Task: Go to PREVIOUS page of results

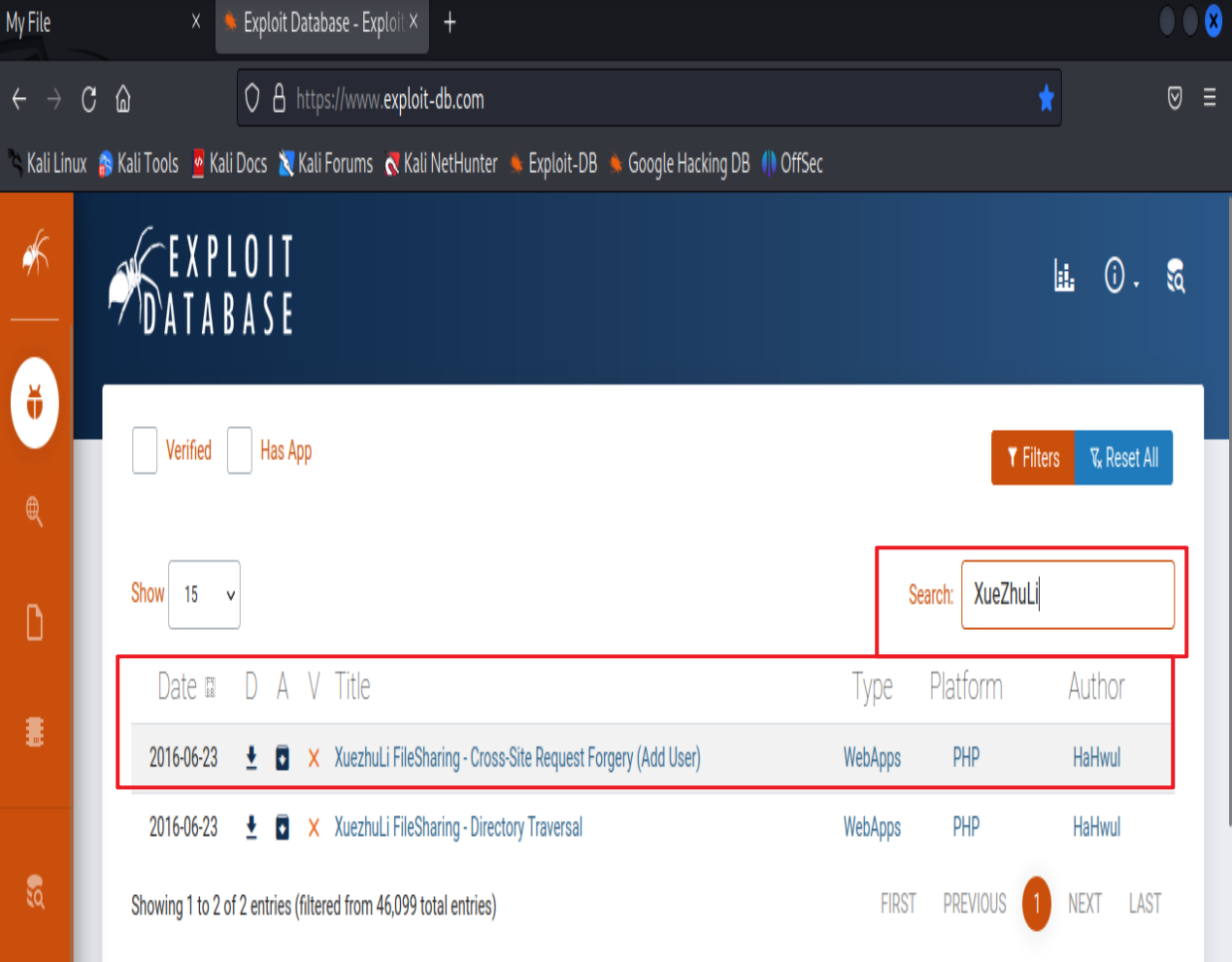Action: tap(975, 904)
